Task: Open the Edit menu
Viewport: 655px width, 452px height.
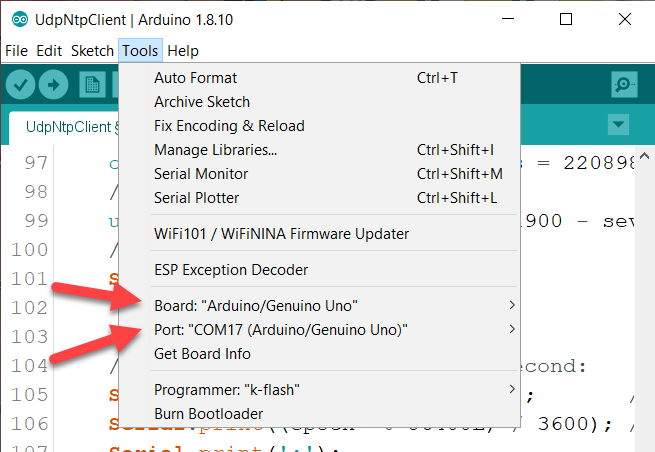Action: [49, 51]
